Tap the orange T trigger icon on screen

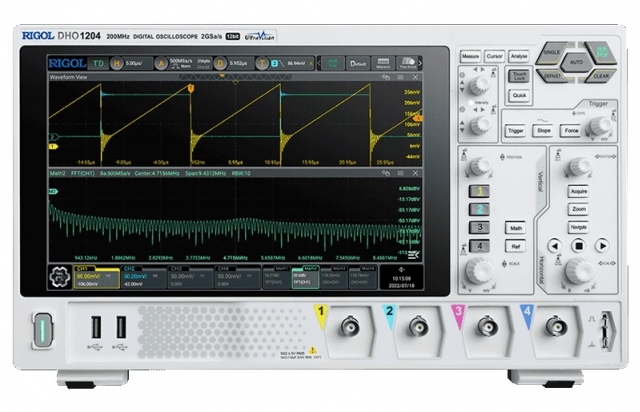[262, 63]
